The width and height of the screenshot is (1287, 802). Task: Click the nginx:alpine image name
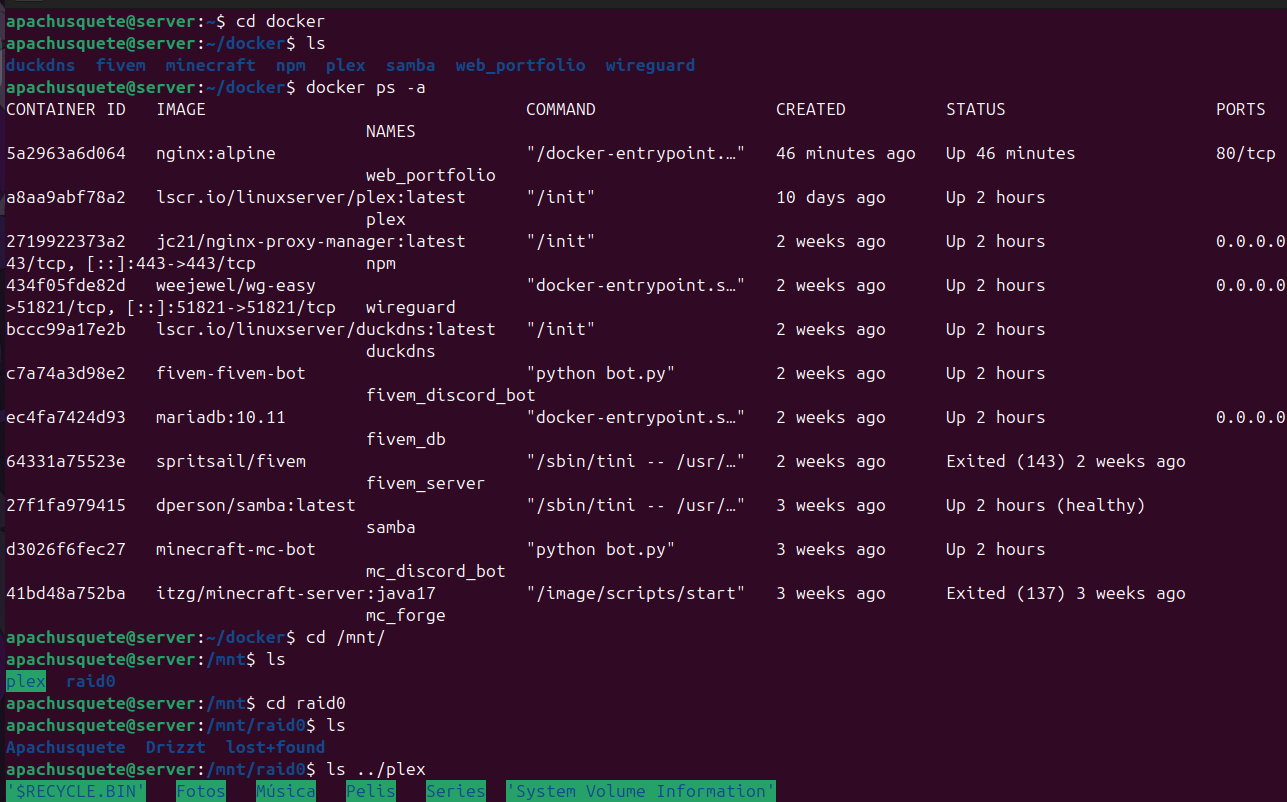point(215,153)
